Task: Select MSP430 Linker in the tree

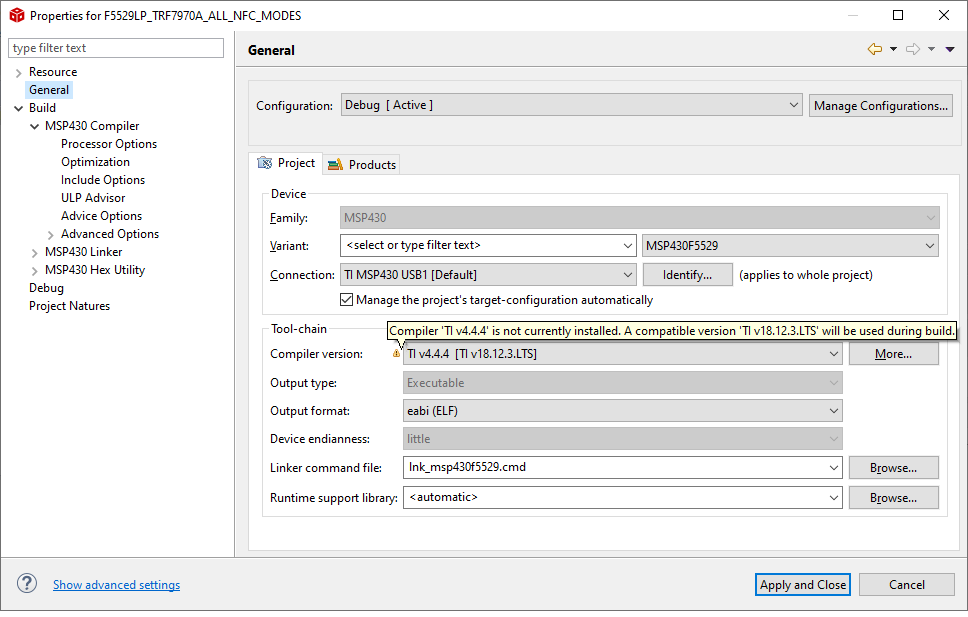Action: click(84, 251)
